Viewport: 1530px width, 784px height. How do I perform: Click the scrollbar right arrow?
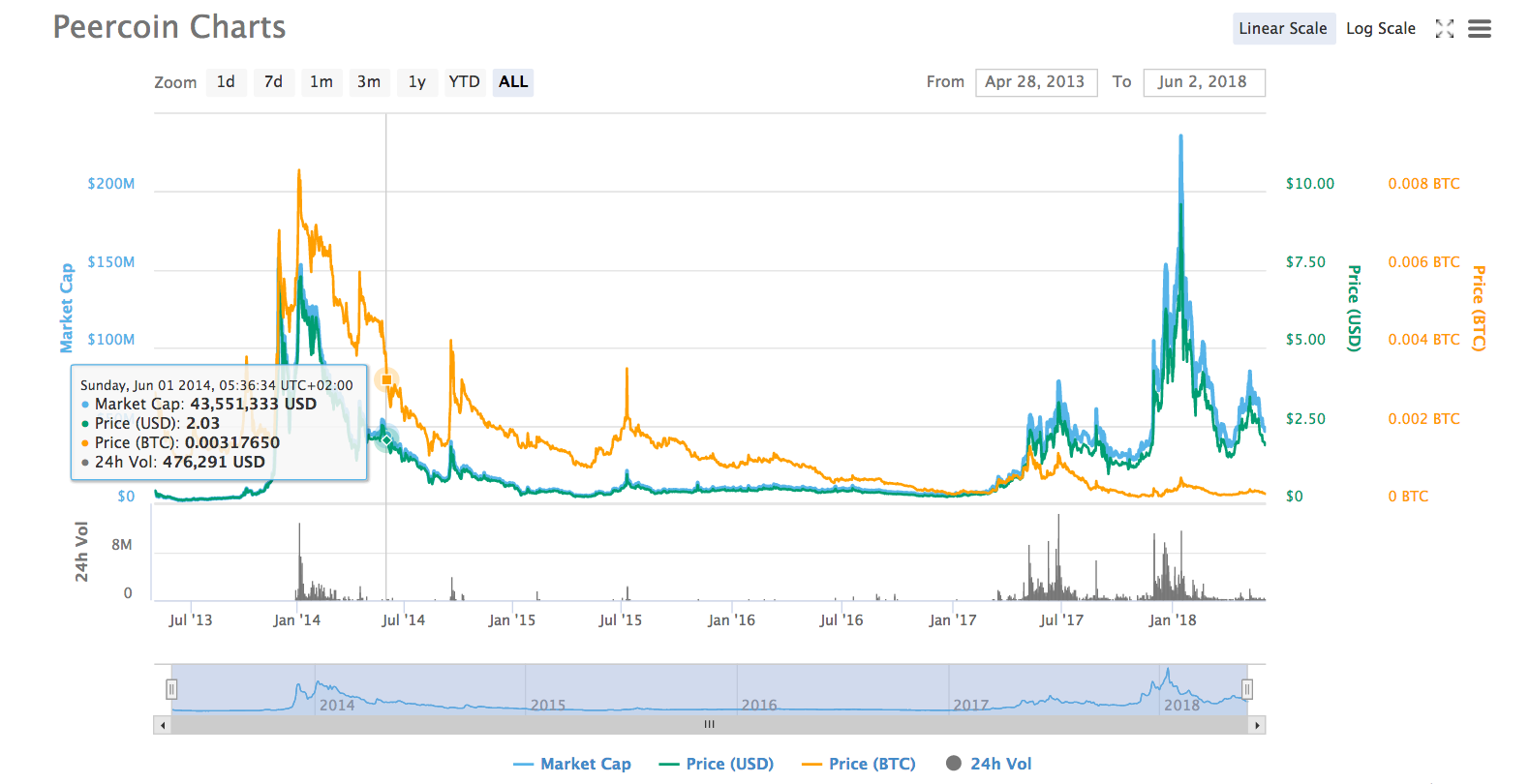pyautogui.click(x=1257, y=725)
